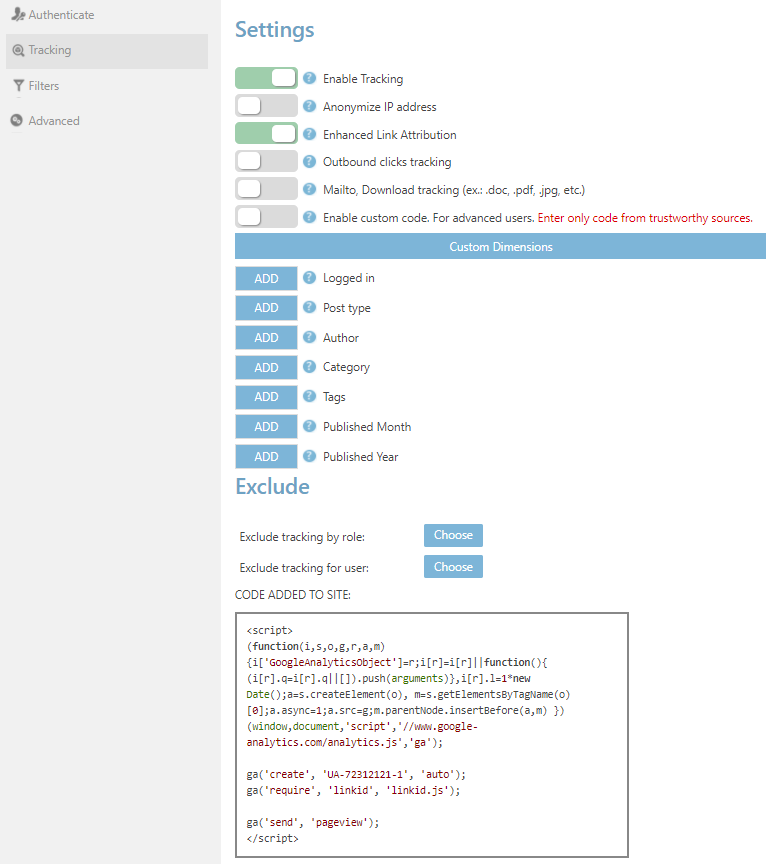Choose roles to exclude from tracking

pos(453,535)
